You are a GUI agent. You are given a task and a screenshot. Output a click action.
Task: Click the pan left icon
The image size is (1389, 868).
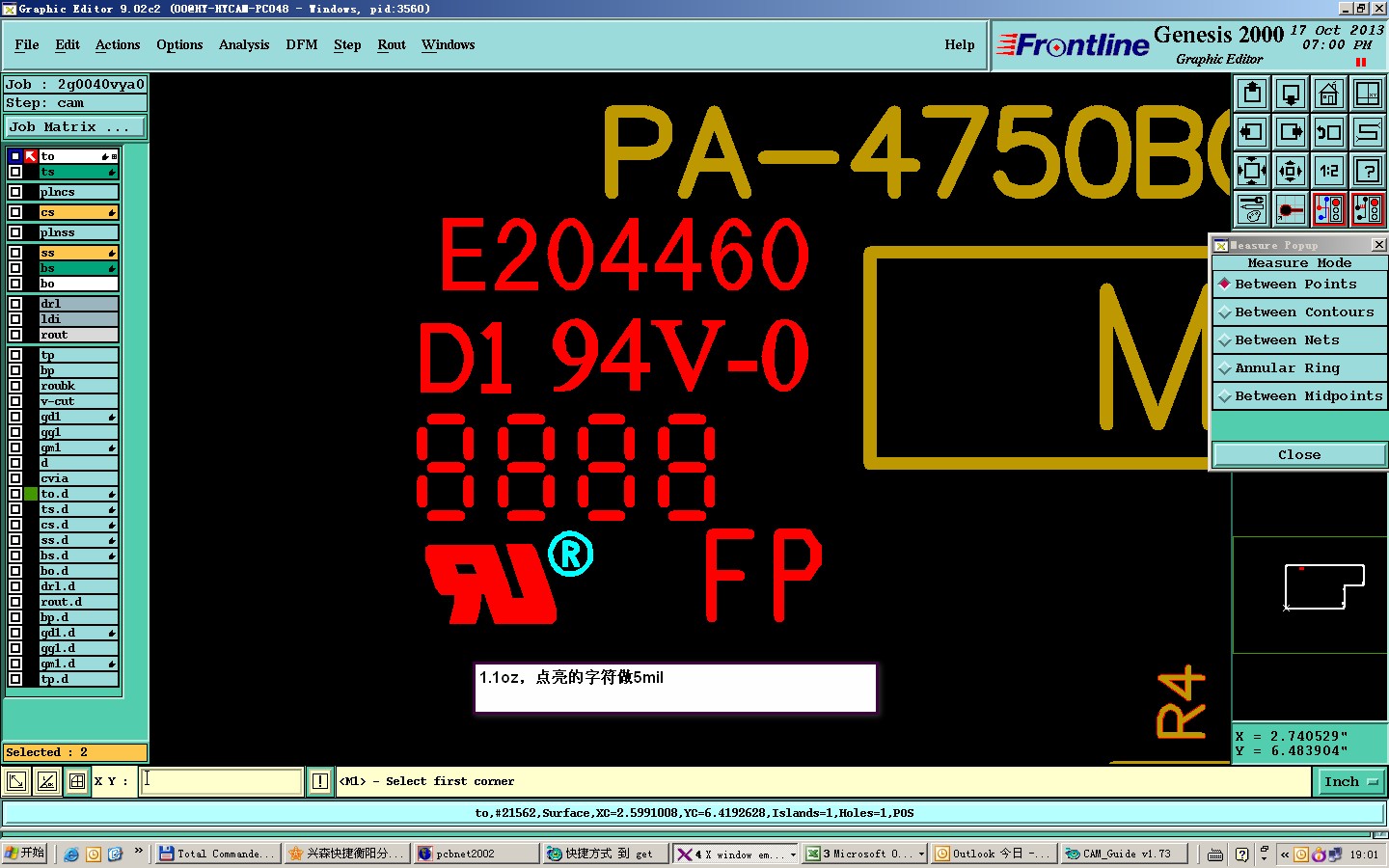pyautogui.click(x=1252, y=132)
